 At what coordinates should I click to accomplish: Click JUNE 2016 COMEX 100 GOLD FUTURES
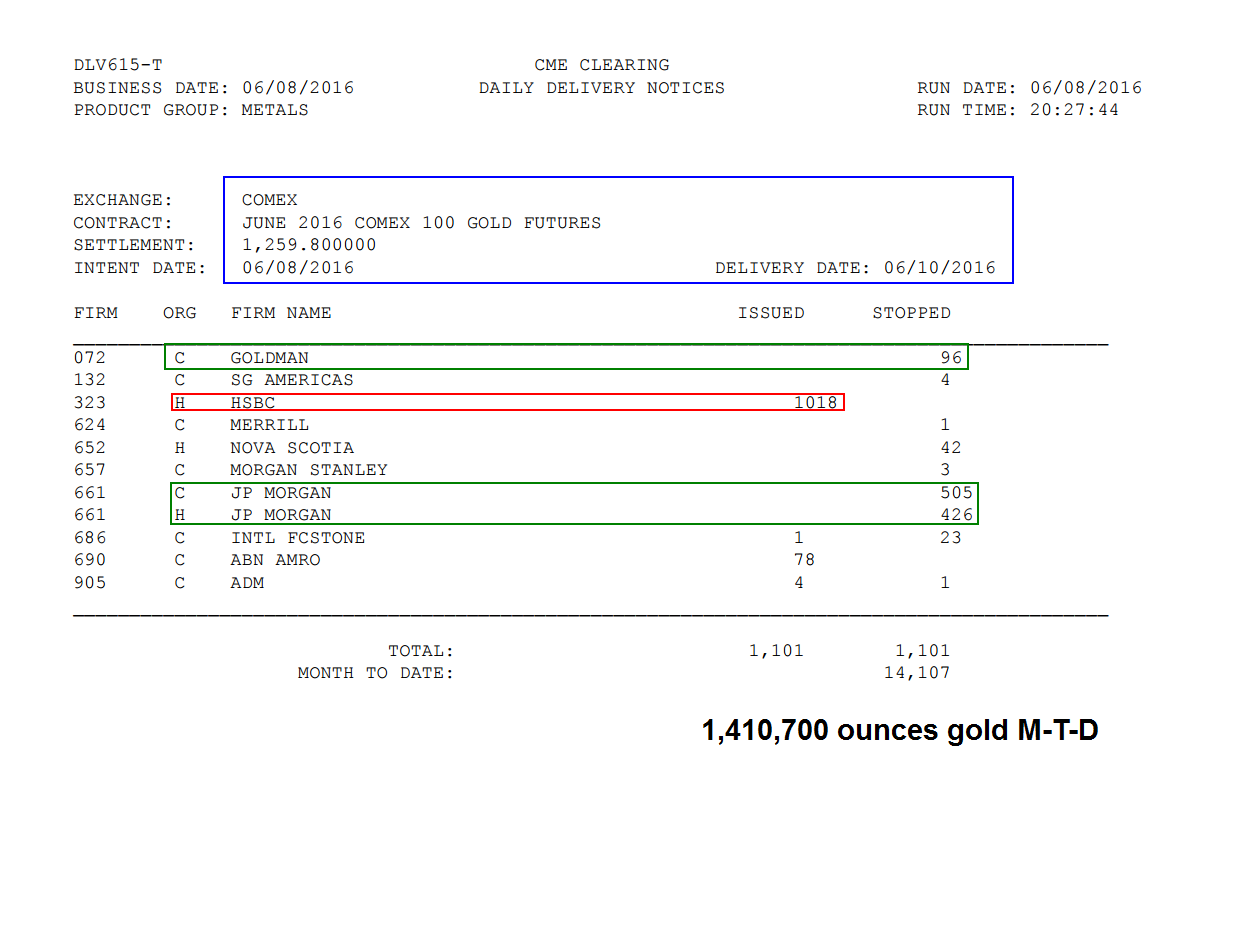[x=421, y=223]
